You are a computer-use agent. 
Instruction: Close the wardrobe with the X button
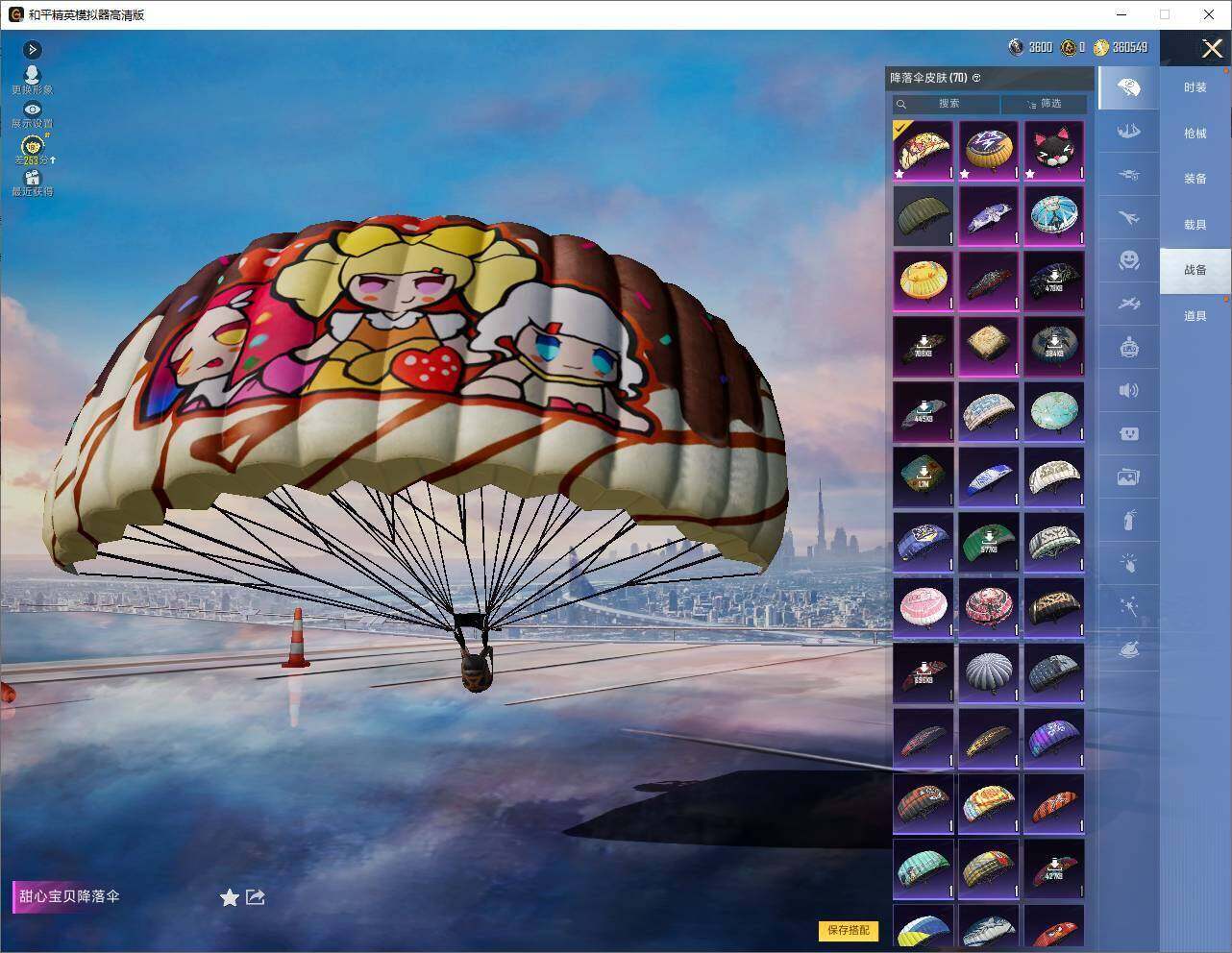point(1212,49)
